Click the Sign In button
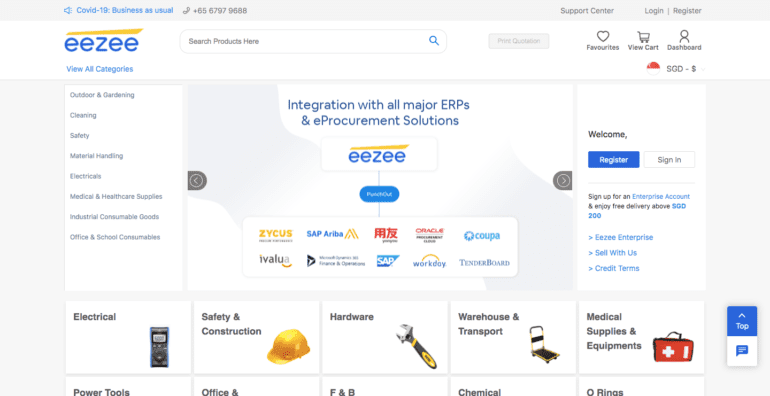The height and width of the screenshot is (396, 770). point(669,160)
